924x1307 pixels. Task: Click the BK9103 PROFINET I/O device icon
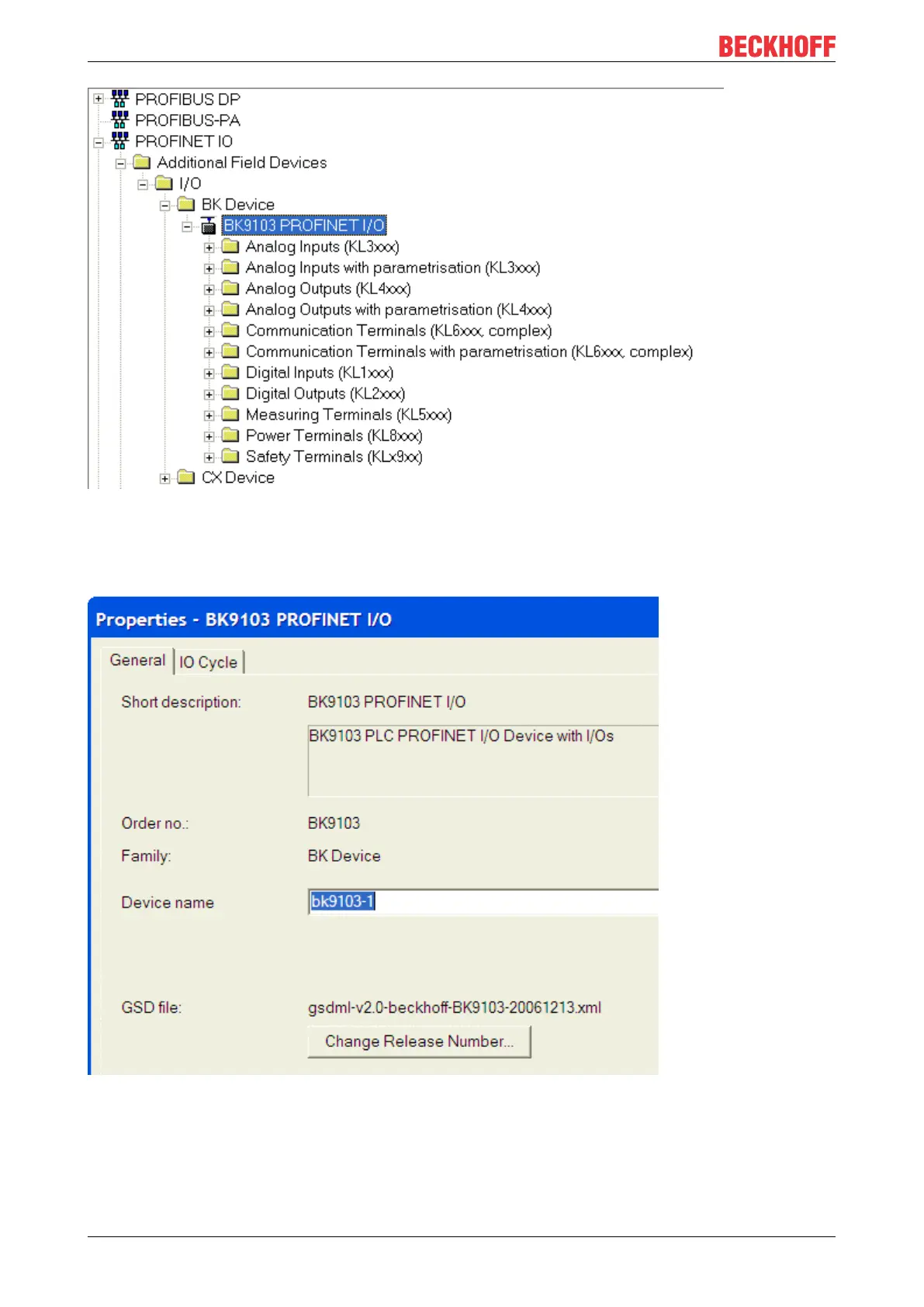[x=208, y=225]
